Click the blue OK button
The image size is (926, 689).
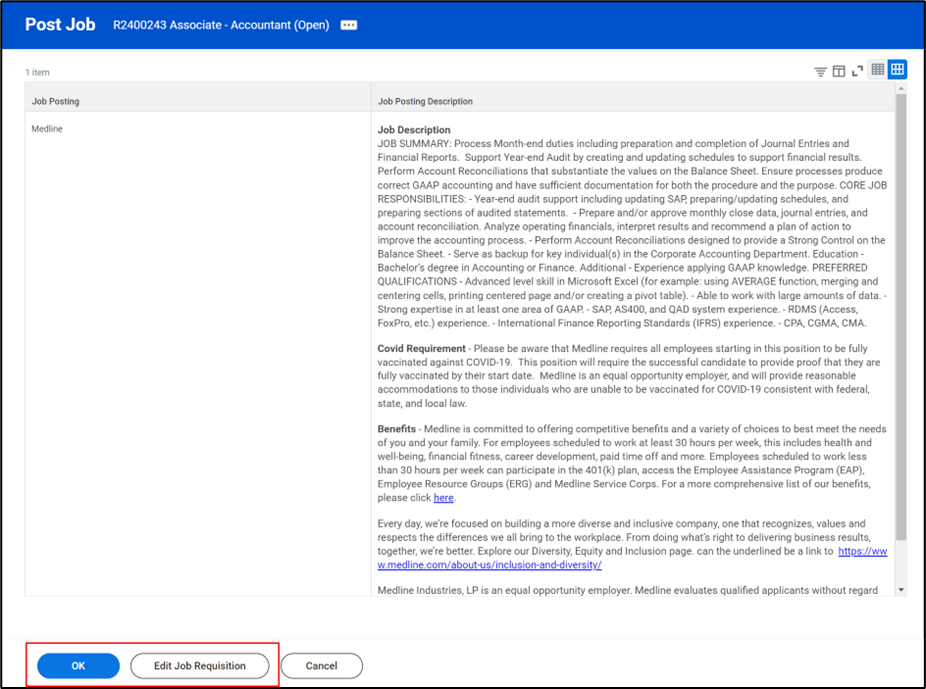(78, 666)
